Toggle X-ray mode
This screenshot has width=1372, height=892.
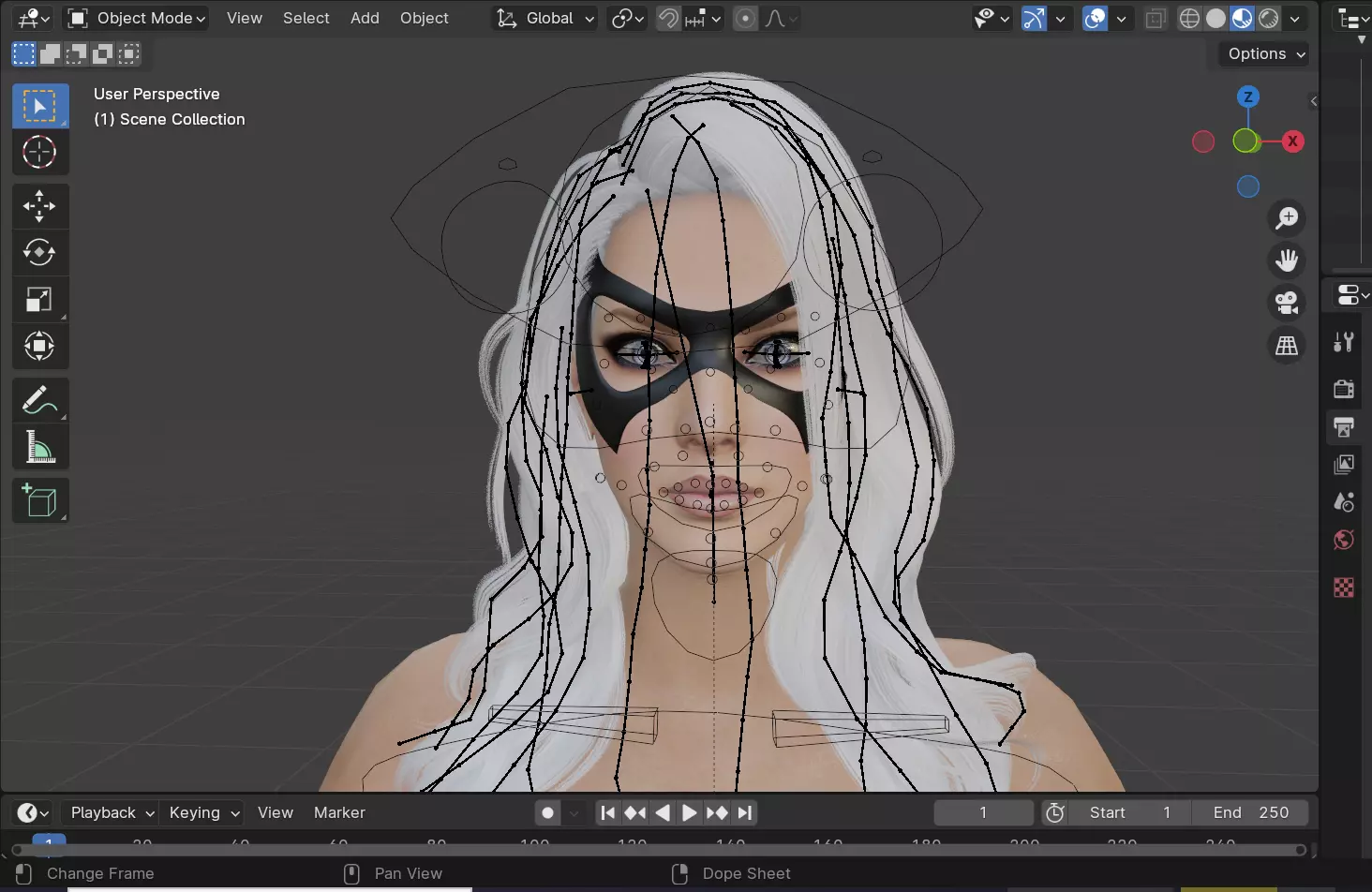pyautogui.click(x=1156, y=18)
